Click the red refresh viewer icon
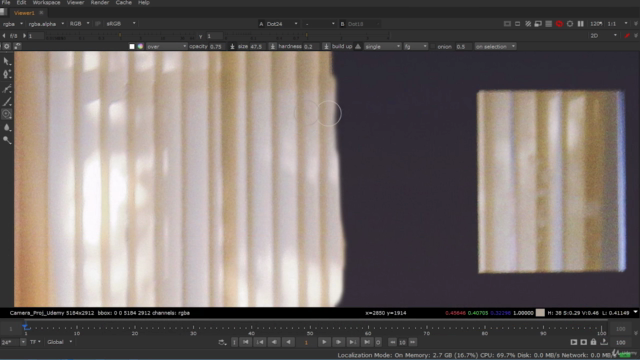The width and height of the screenshot is (640, 360). coord(559,24)
